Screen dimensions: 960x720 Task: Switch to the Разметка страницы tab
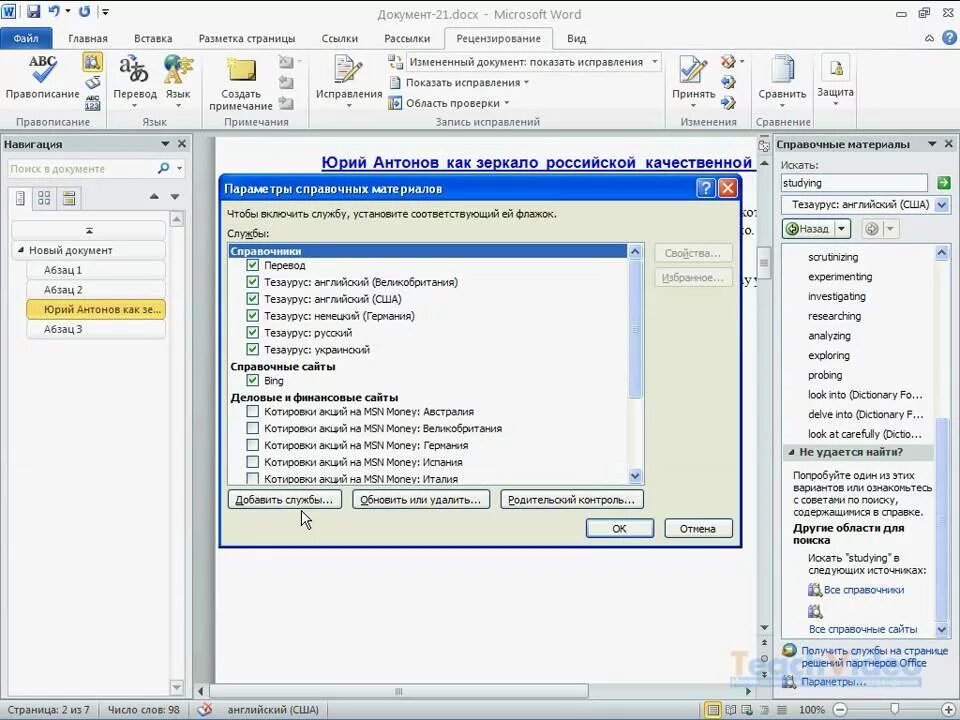[247, 38]
